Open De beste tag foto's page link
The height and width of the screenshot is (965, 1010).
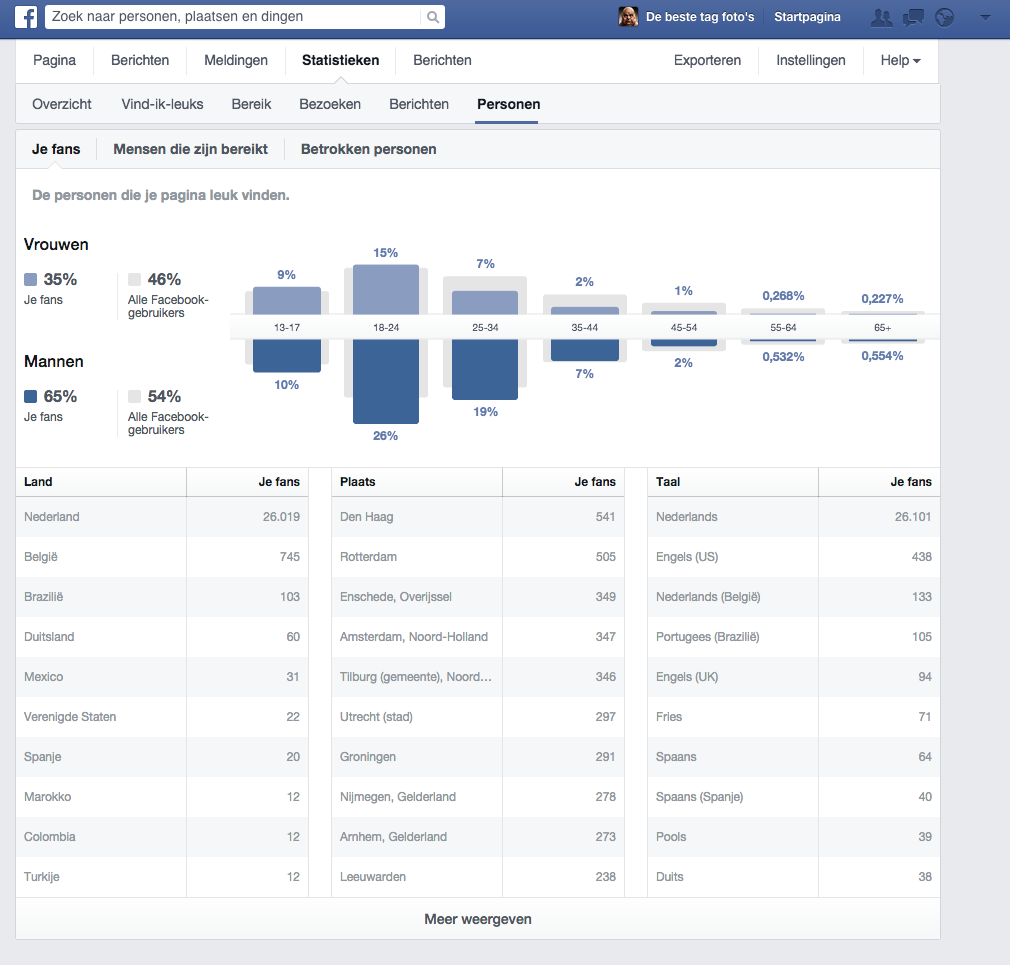pyautogui.click(x=700, y=17)
